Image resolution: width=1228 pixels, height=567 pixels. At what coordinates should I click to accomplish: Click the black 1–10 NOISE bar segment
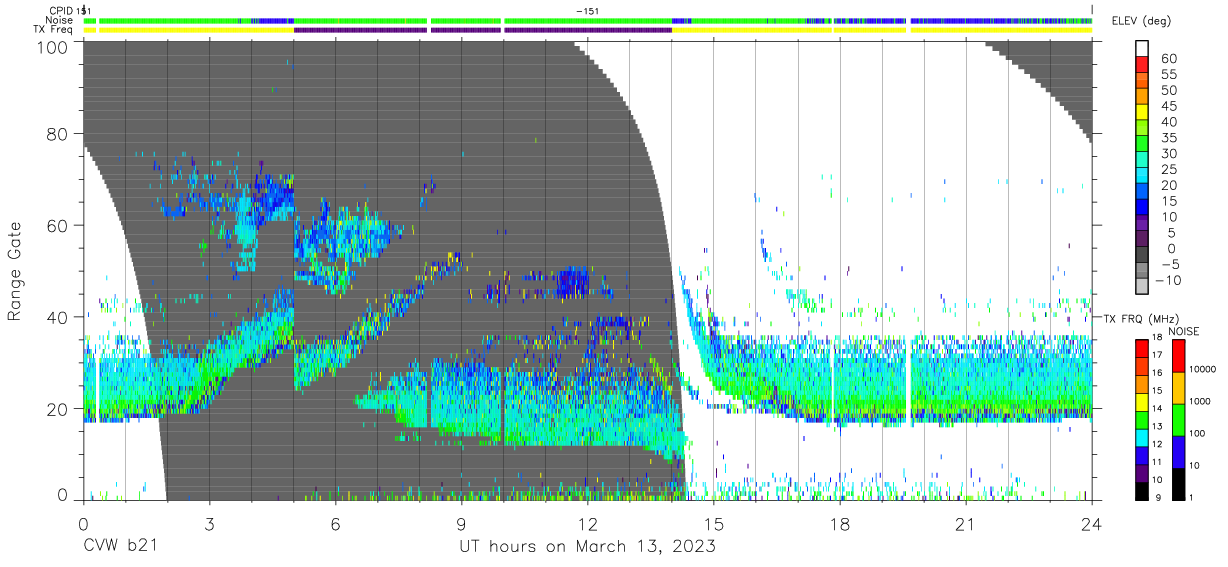(1178, 482)
